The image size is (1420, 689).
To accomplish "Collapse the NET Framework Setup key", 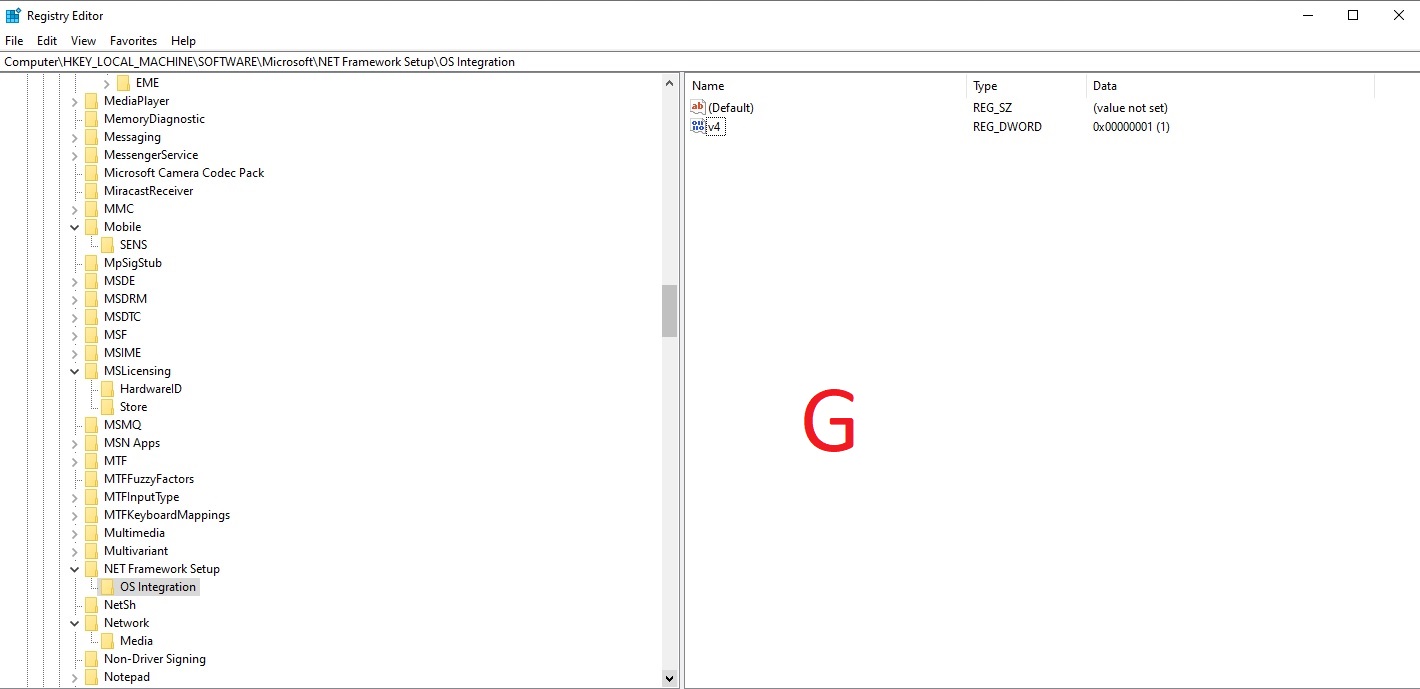I will (75, 569).
